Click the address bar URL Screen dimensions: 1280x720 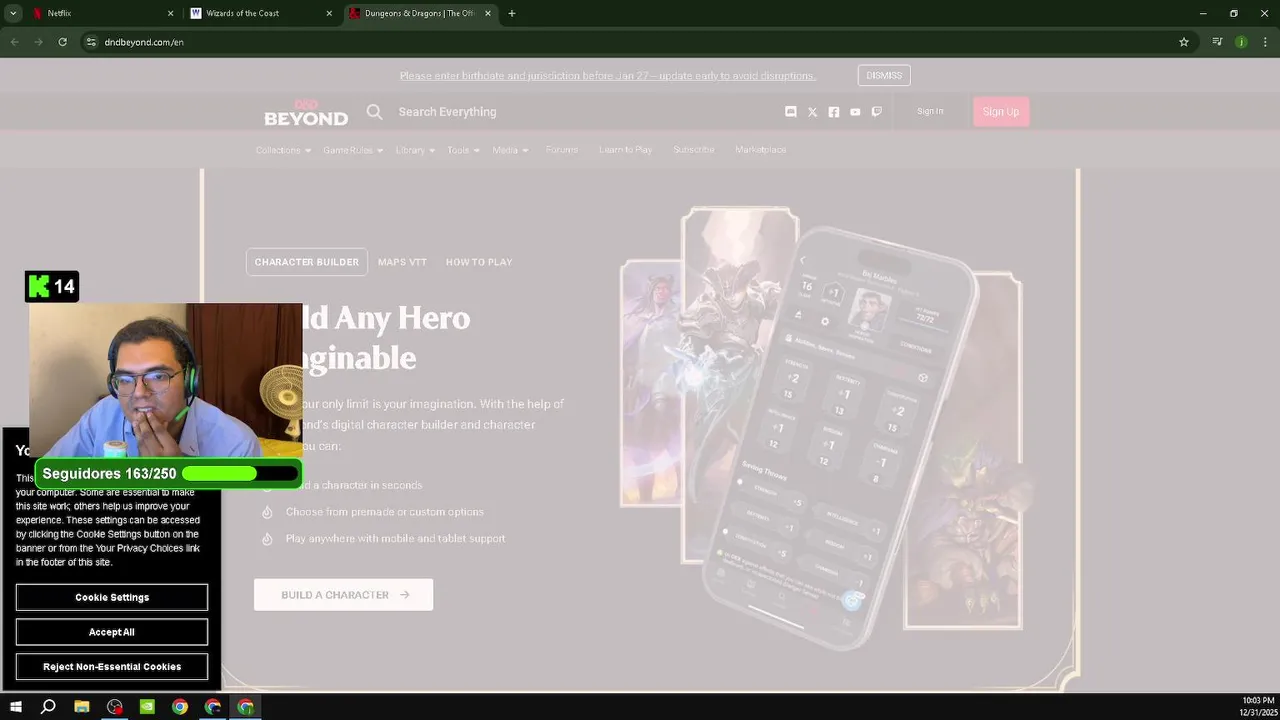pyautogui.click(x=144, y=42)
